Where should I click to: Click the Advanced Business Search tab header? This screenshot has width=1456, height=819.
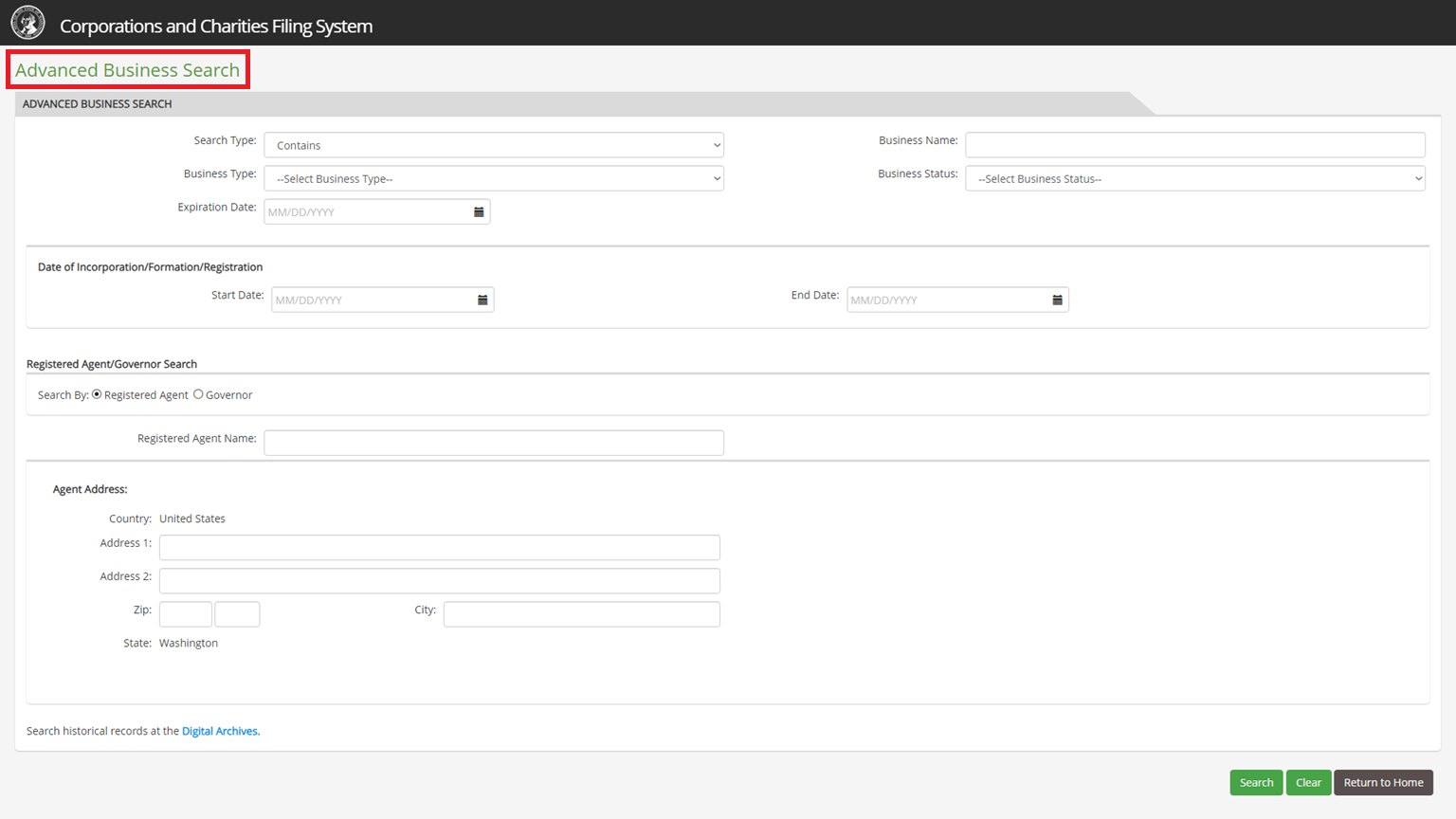click(98, 104)
